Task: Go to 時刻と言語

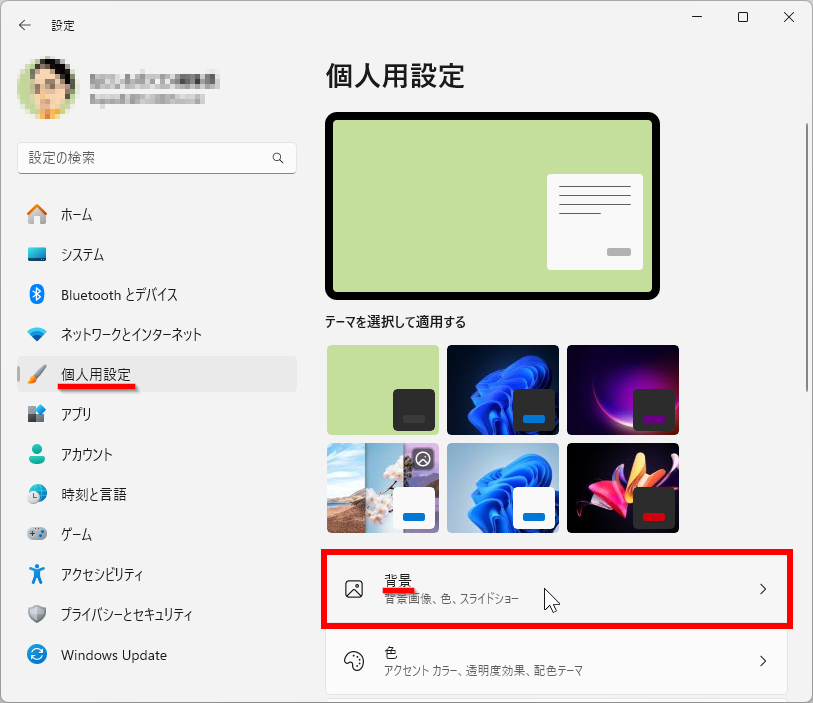Action: coord(157,494)
